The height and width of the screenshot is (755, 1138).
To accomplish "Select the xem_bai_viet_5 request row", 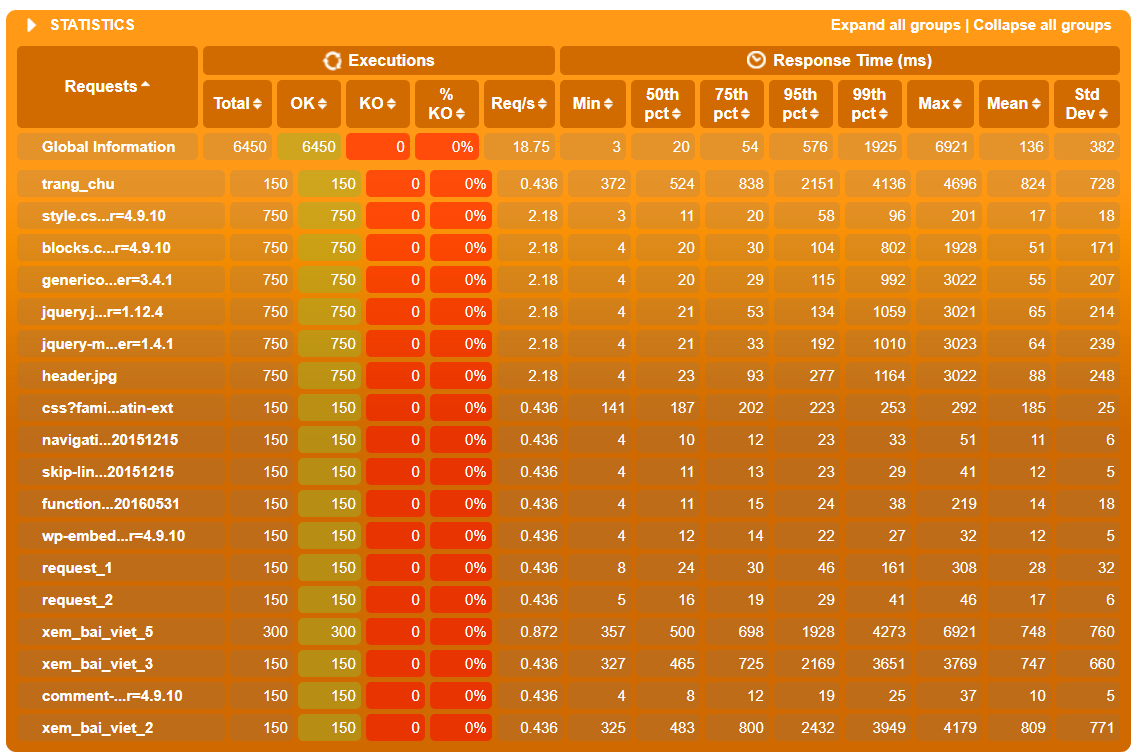I will click(568, 632).
